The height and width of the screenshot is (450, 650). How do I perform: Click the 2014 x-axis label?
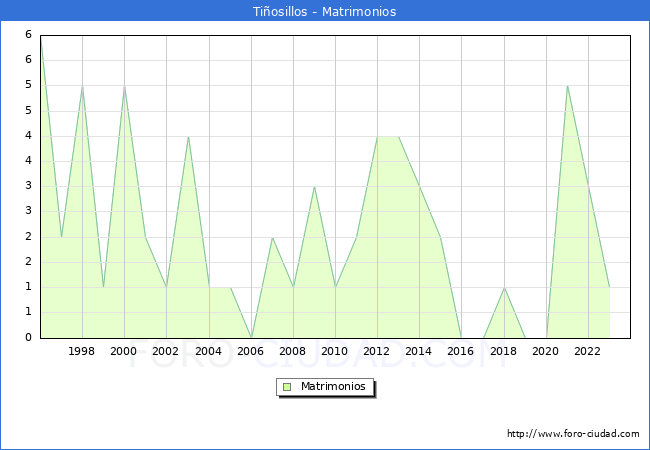click(x=419, y=351)
